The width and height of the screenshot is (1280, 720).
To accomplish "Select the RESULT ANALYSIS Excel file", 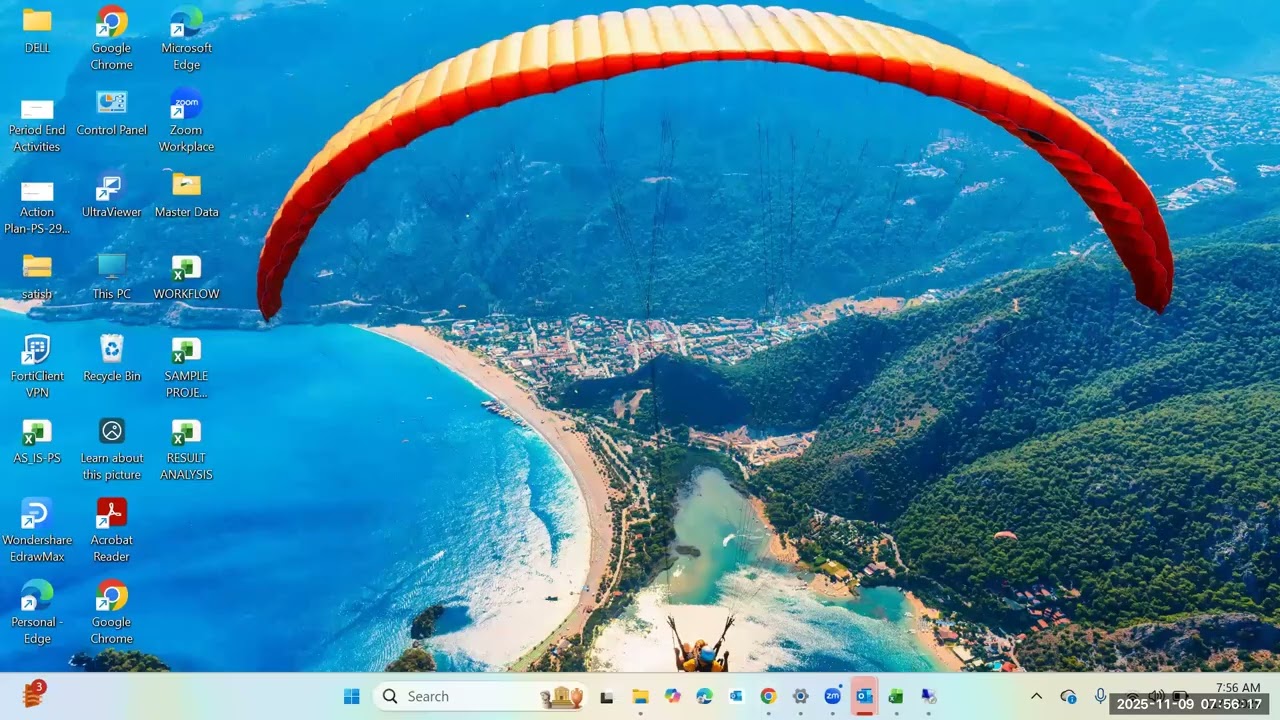I will click(x=186, y=449).
